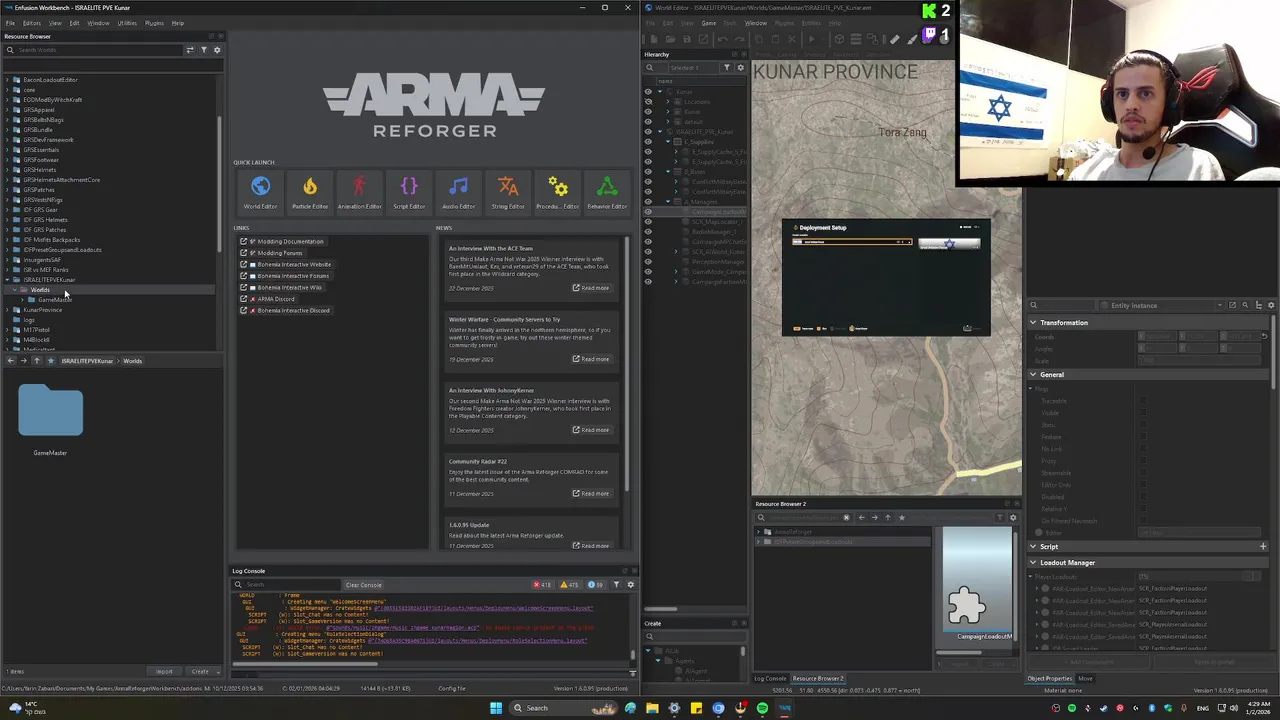The height and width of the screenshot is (720, 1280).
Task: Open the Particle Editor quick launch icon
Action: (310, 192)
